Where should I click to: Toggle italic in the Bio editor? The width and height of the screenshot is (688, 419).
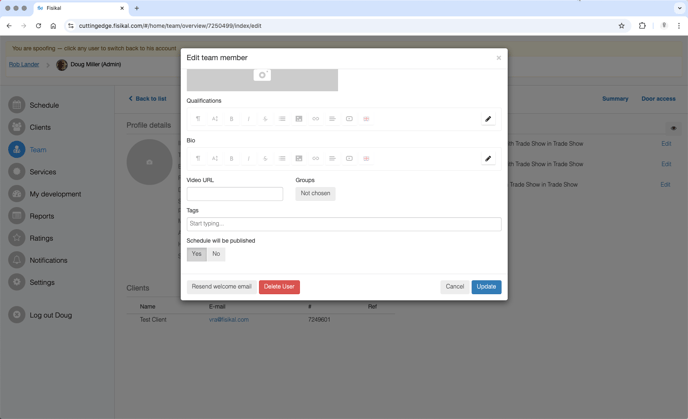point(248,158)
